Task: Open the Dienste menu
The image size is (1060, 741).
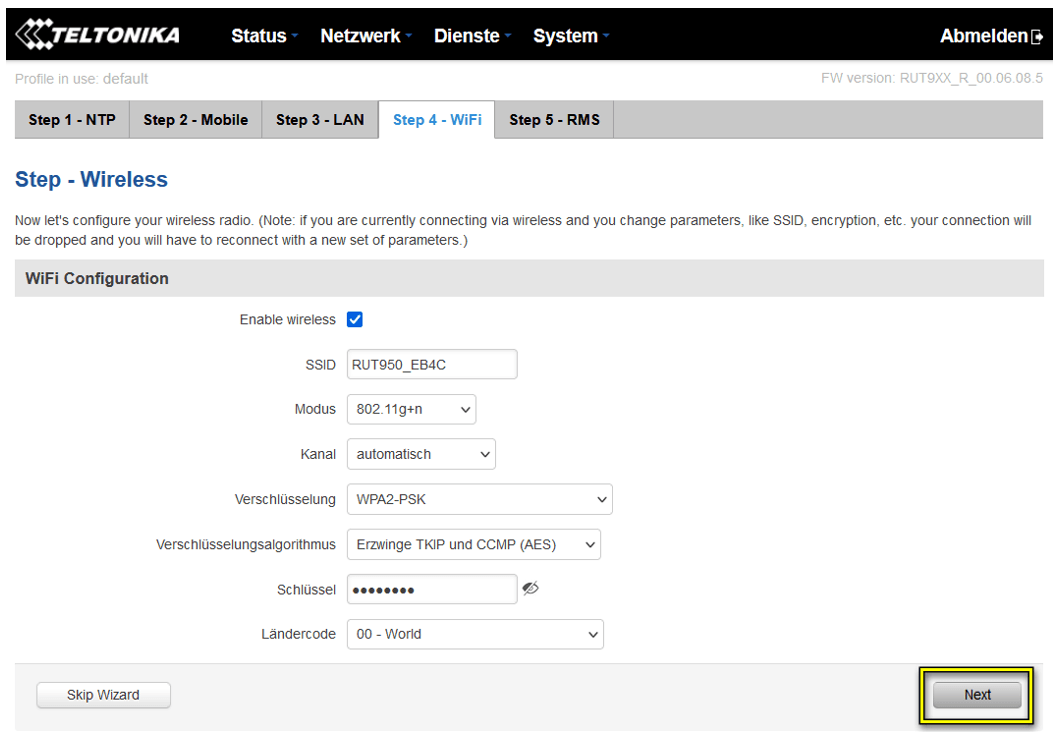Action: point(472,36)
